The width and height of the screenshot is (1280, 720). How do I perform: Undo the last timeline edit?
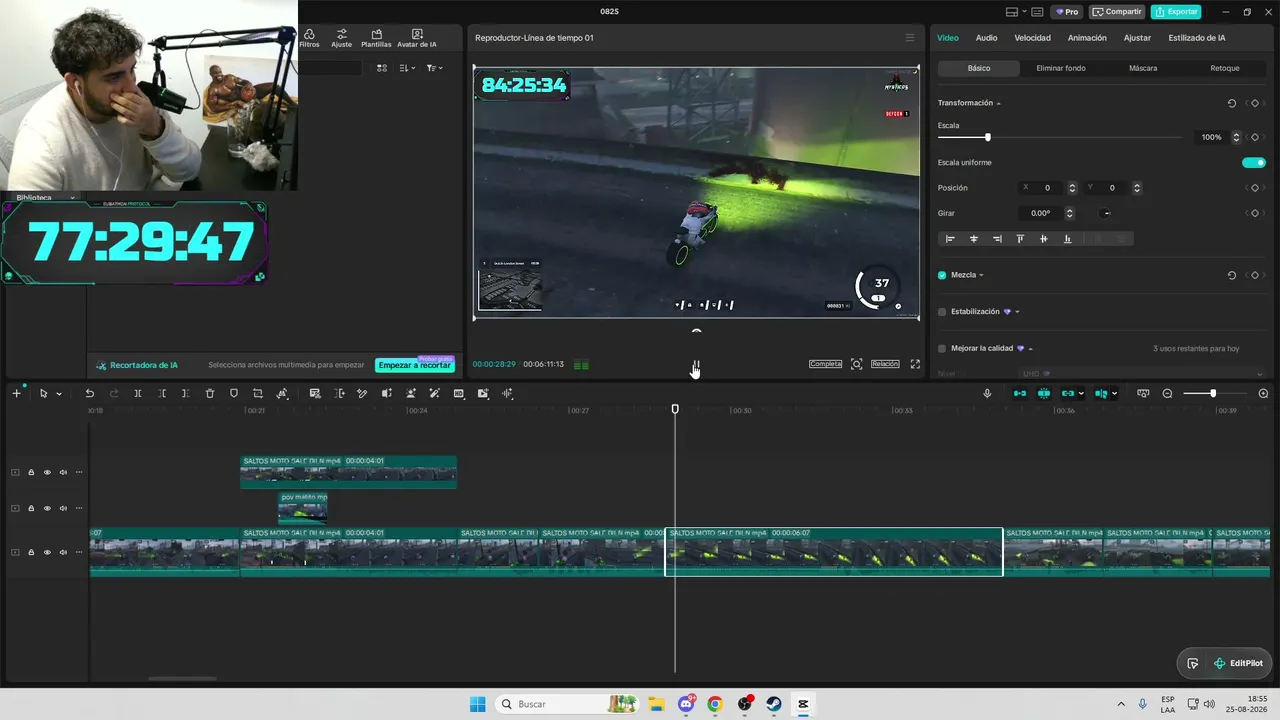point(89,394)
